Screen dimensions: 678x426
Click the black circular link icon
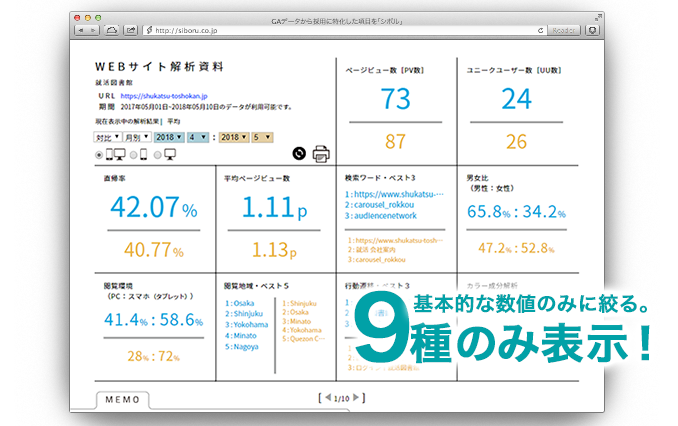click(298, 153)
